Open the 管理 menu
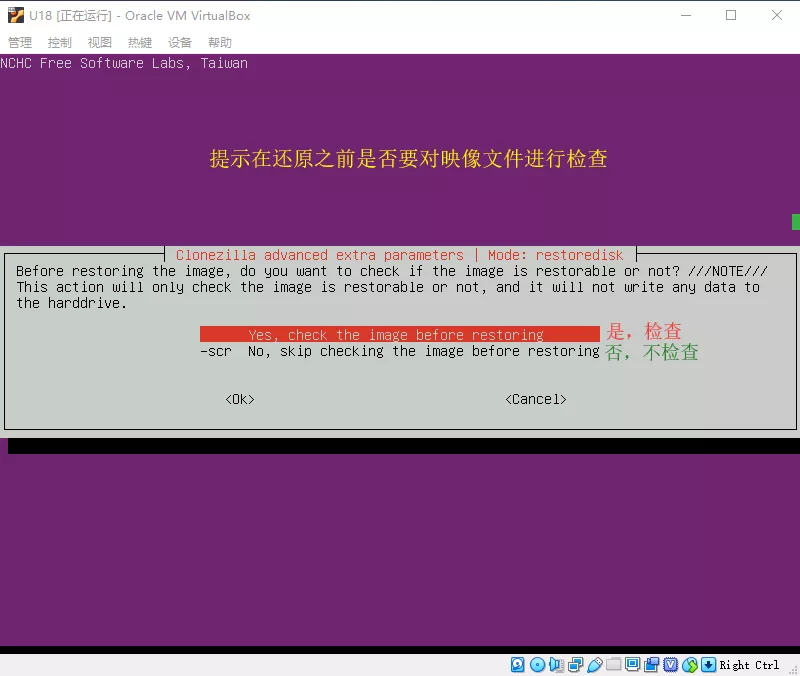Viewport: 800px width, 676px height. pos(20,42)
